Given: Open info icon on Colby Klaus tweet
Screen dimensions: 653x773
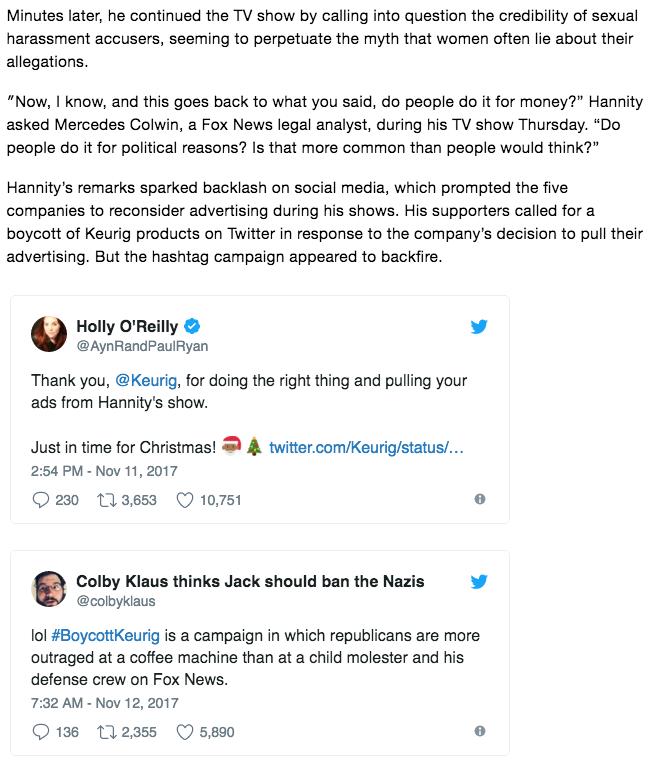Looking at the screenshot, I should (x=480, y=731).
